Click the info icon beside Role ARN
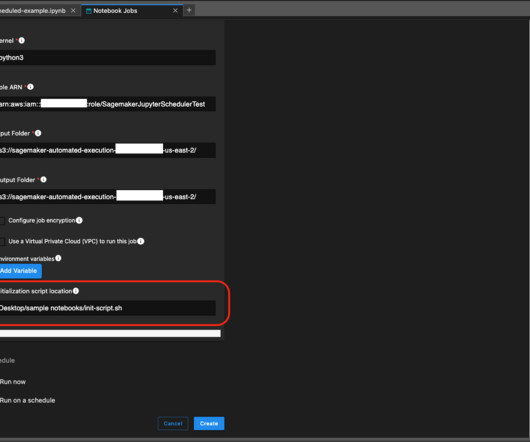 tap(30, 87)
